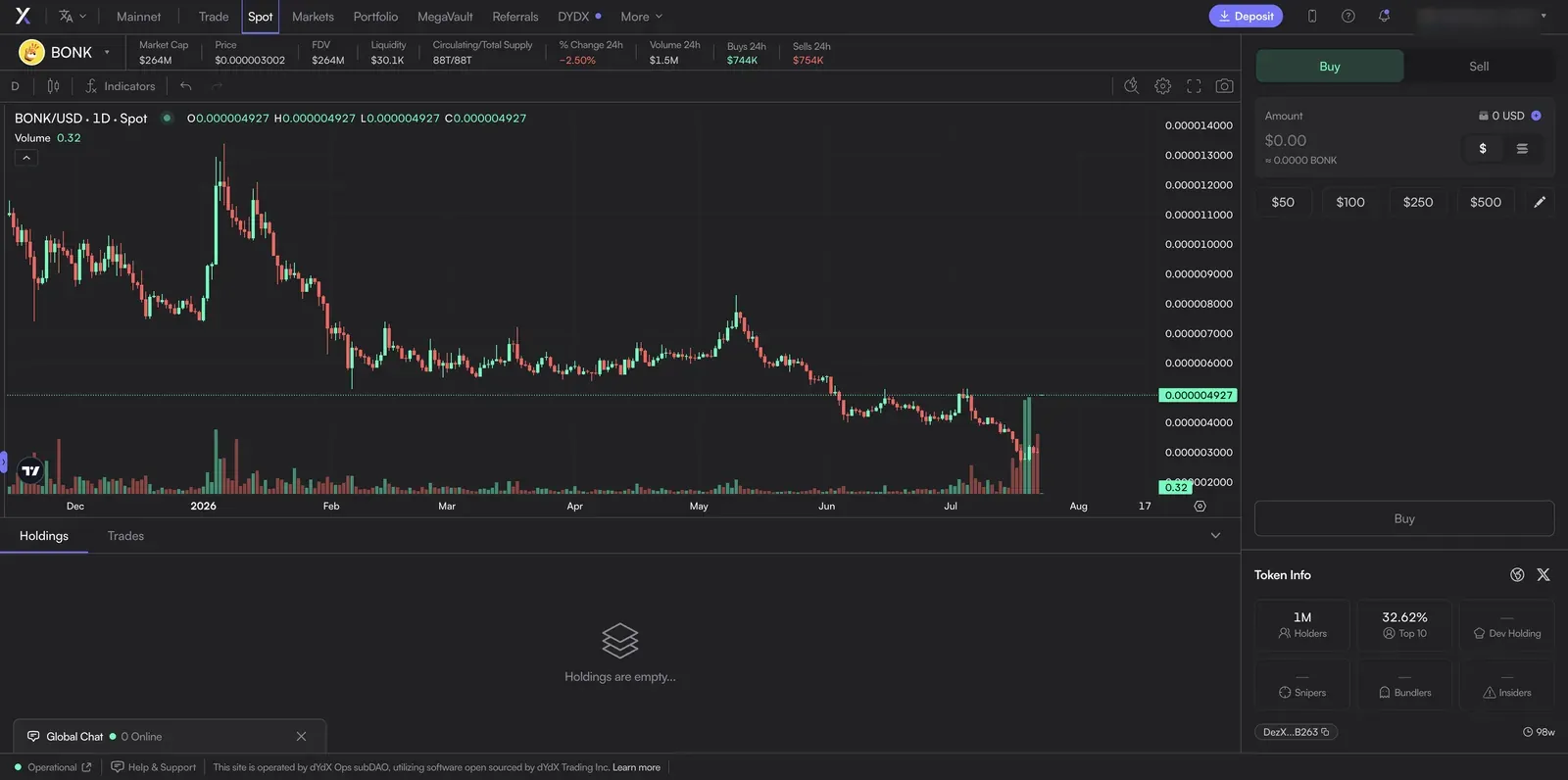This screenshot has height=780, width=1568.
Task: Click the Deposit button
Action: click(x=1246, y=16)
